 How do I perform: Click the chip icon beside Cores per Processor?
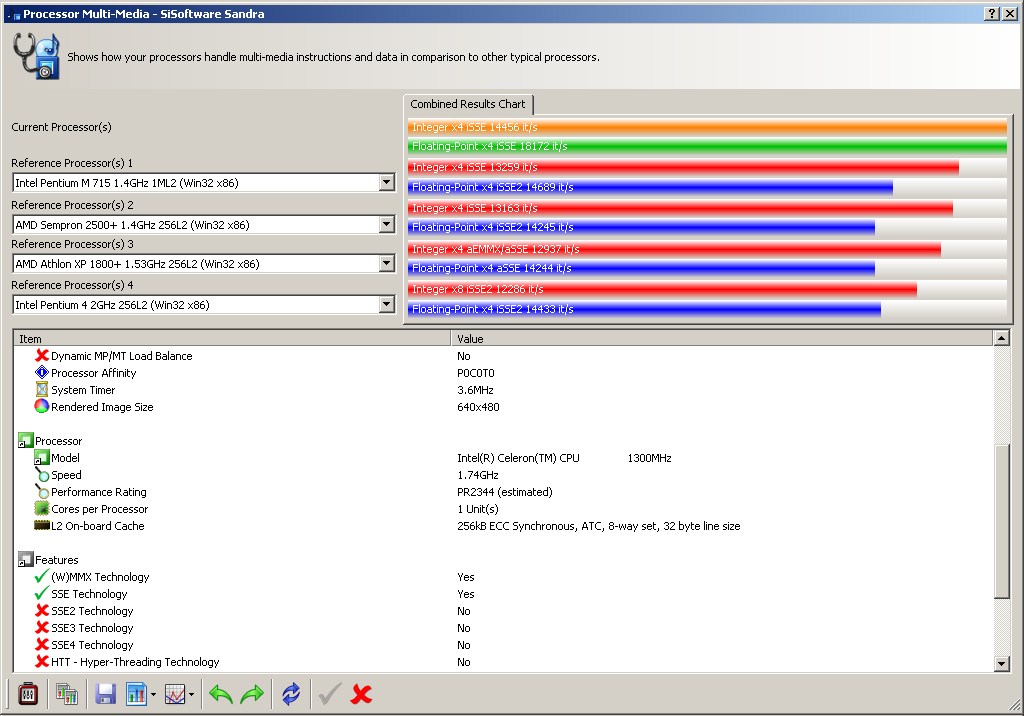tap(42, 508)
